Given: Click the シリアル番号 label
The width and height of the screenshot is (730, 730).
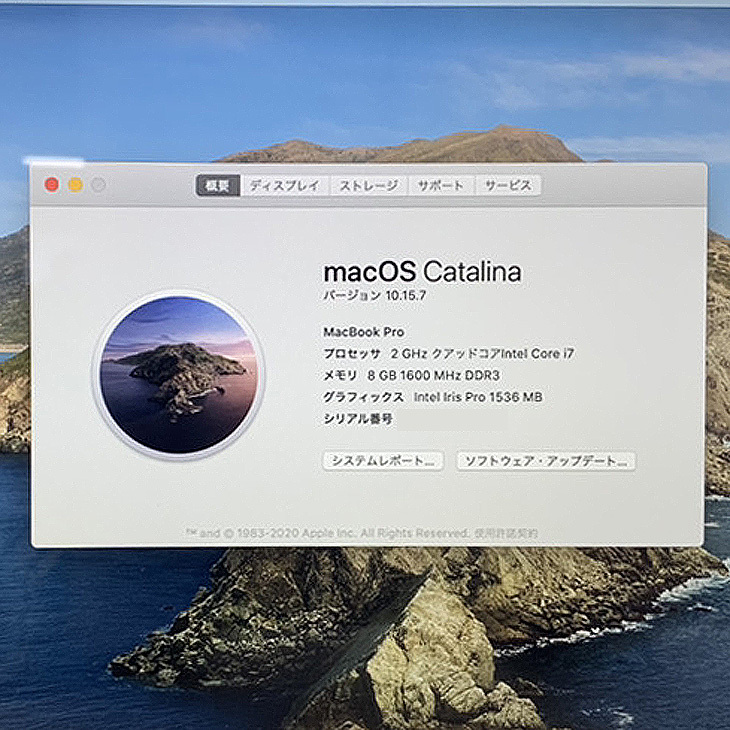Looking at the screenshot, I should coord(358,419).
